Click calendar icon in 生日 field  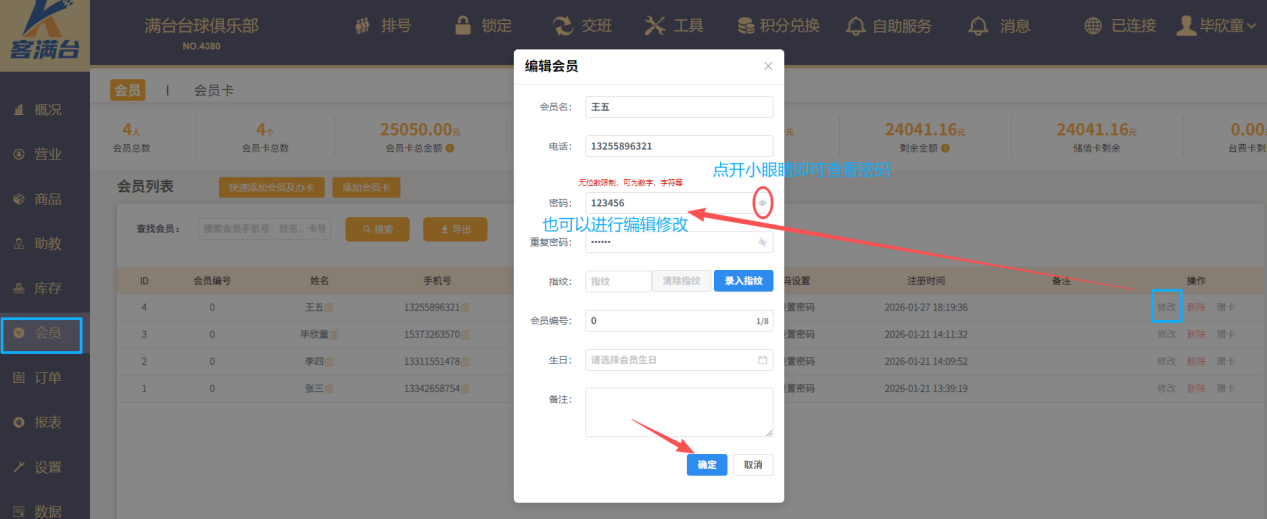pyautogui.click(x=762, y=359)
